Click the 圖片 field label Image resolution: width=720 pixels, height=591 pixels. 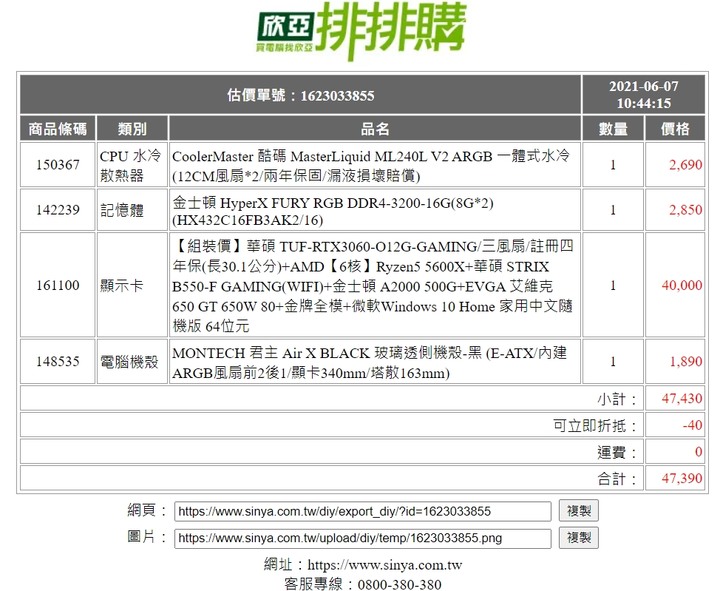pos(146,537)
